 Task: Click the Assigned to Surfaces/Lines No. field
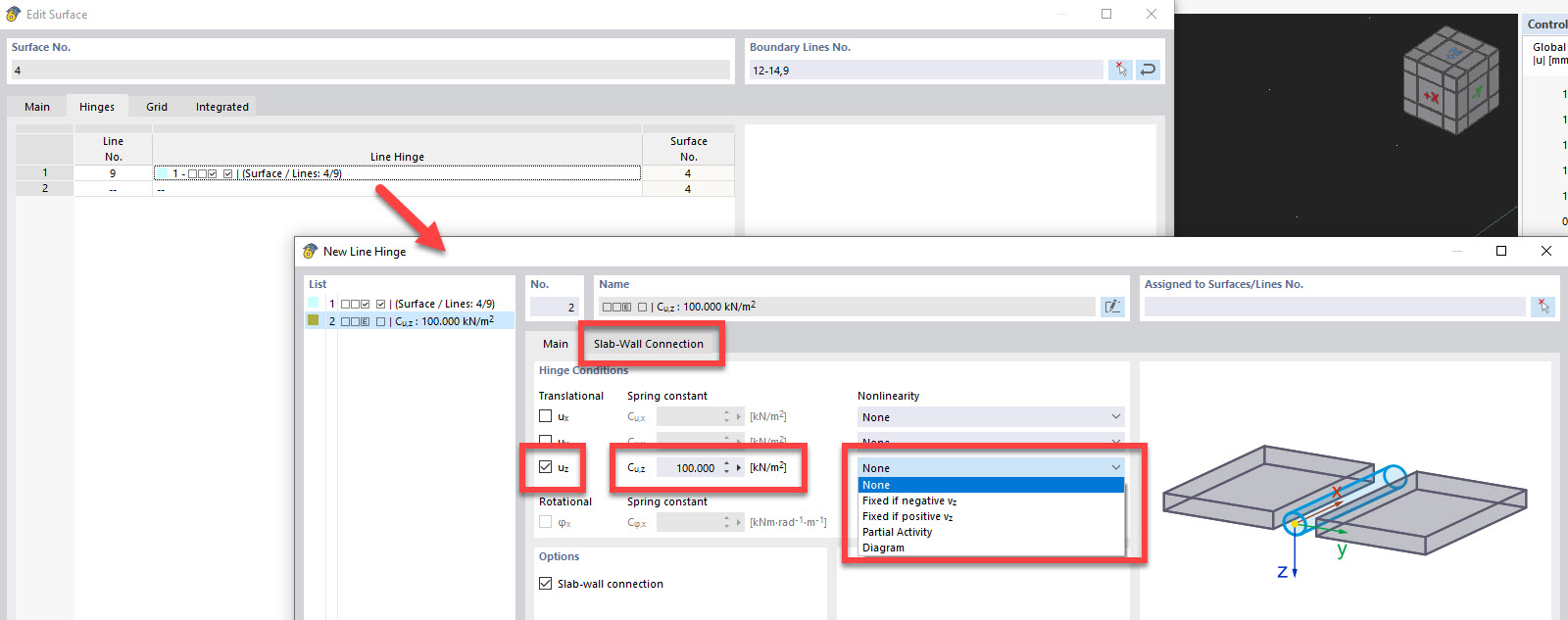1335,307
